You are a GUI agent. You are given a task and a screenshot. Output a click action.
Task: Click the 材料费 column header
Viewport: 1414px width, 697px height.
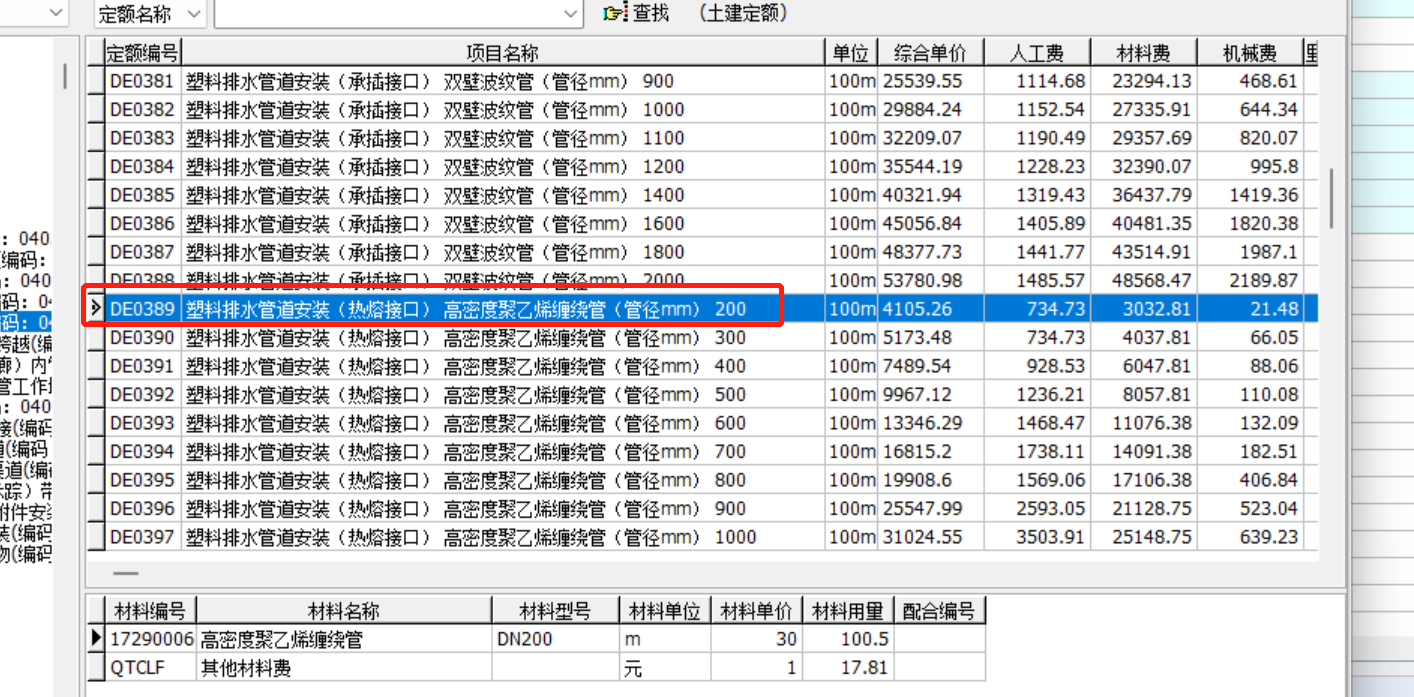pyautogui.click(x=1144, y=53)
